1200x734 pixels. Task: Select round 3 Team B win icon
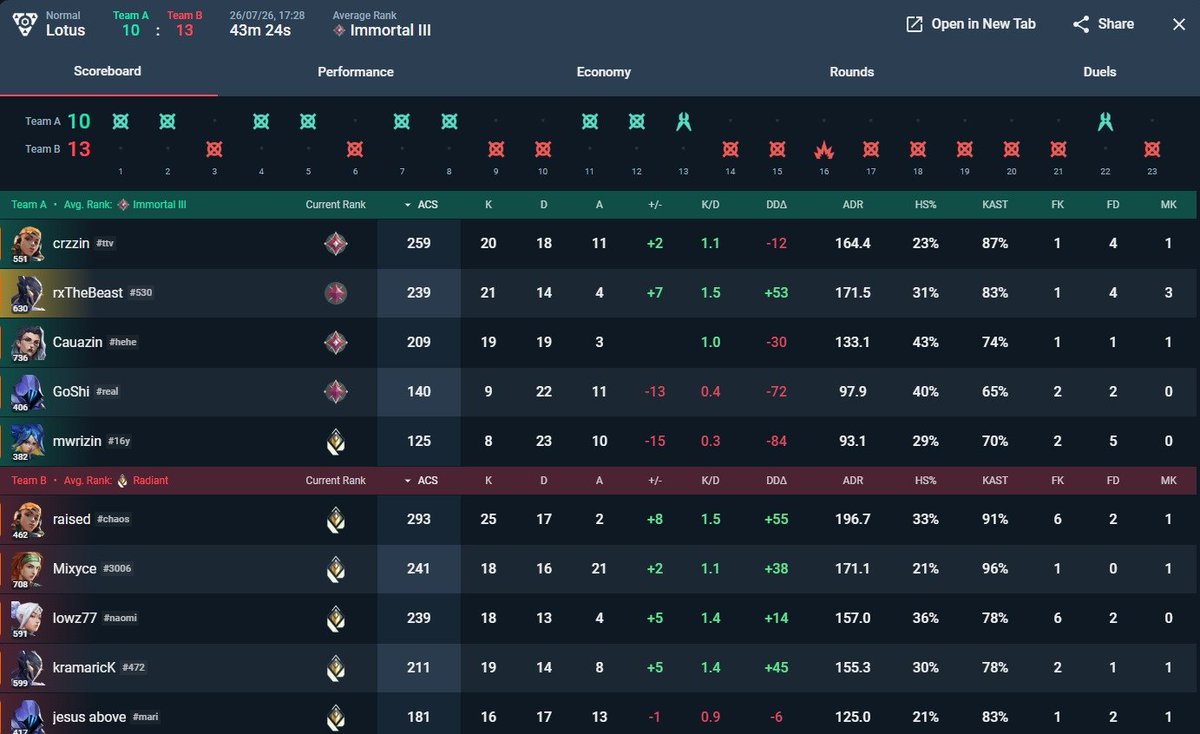point(214,150)
